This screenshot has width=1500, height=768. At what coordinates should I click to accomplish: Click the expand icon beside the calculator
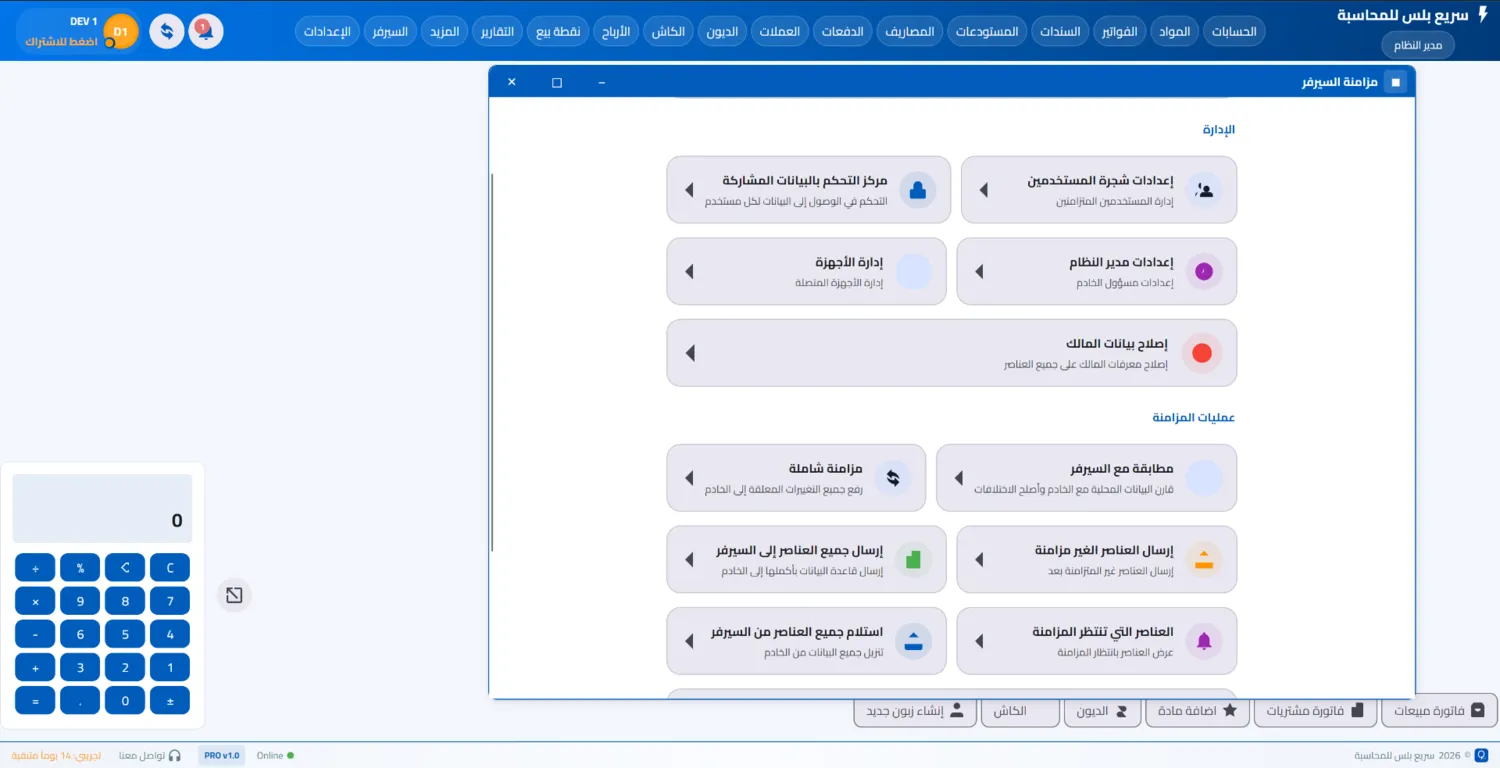(x=234, y=595)
